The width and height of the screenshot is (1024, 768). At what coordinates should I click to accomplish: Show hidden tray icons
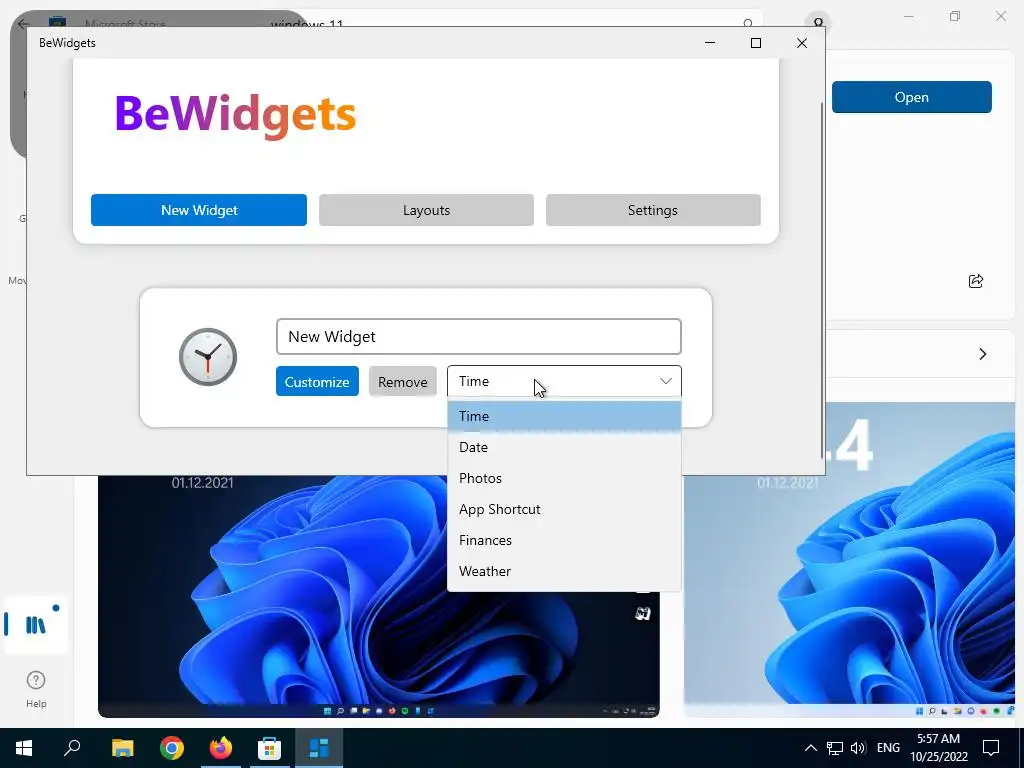(x=810, y=748)
